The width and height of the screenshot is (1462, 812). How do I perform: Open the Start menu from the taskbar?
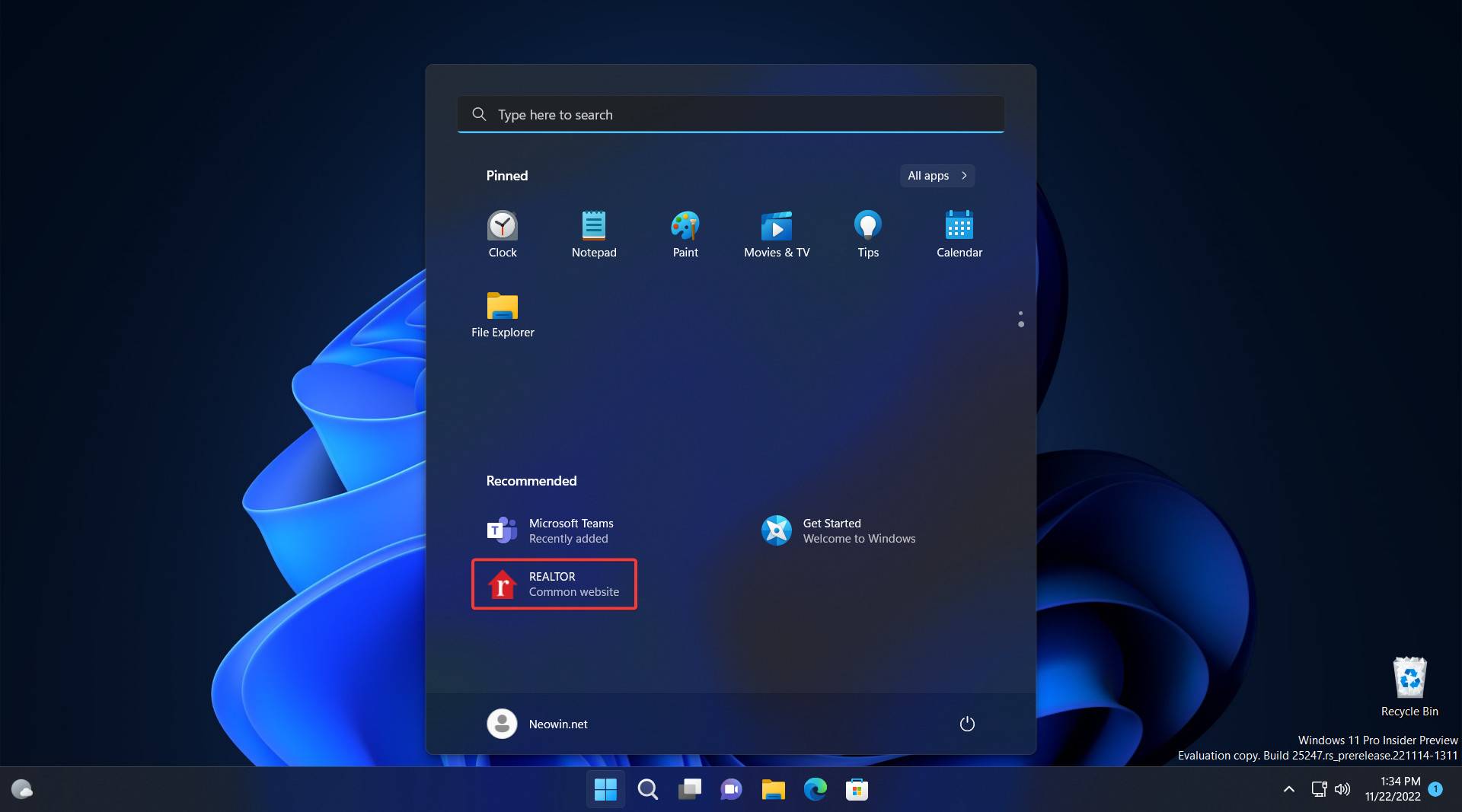pyautogui.click(x=605, y=789)
